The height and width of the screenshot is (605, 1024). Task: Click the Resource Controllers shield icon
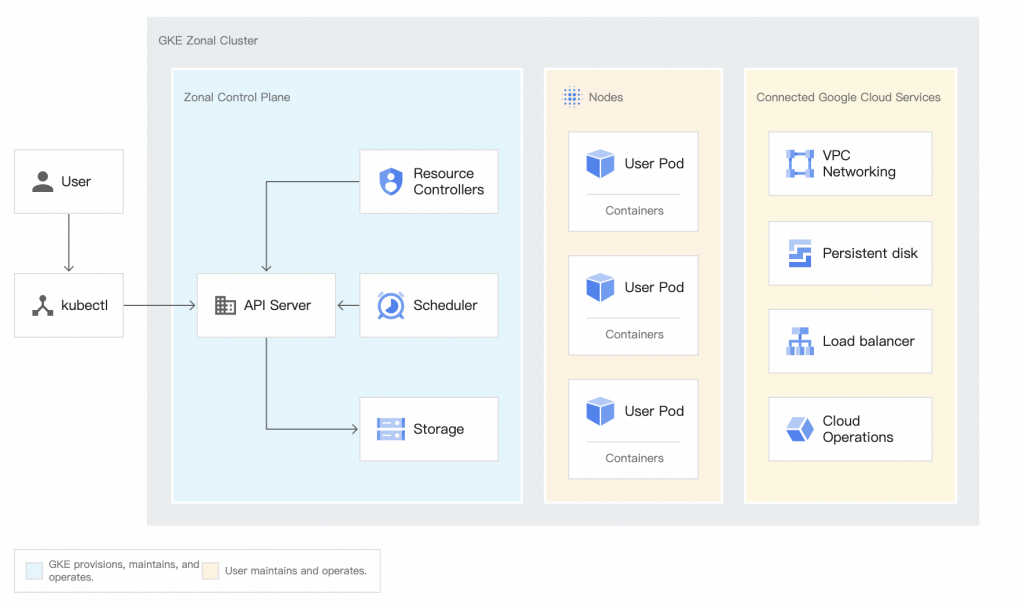(391, 182)
